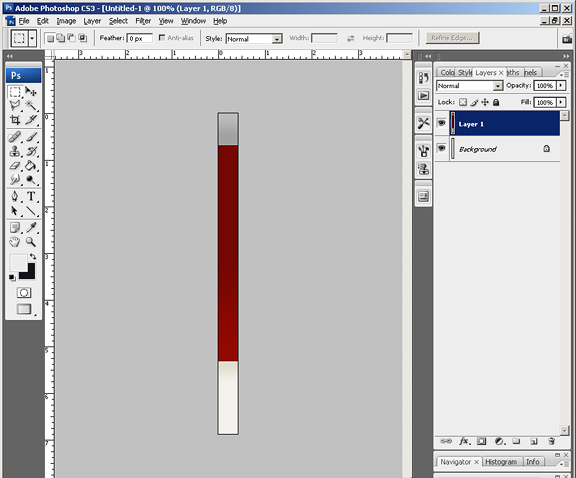Select the Rectangular Marquee tool in toolbox
The image size is (576, 478).
tap(15, 91)
